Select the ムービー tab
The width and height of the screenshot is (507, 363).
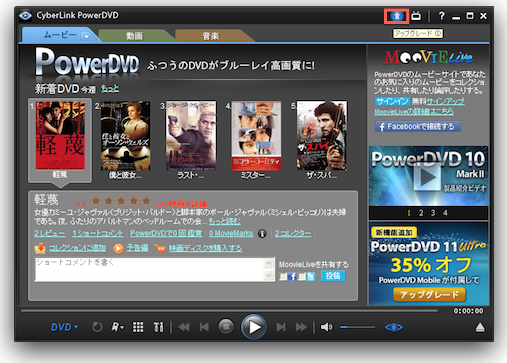click(60, 35)
